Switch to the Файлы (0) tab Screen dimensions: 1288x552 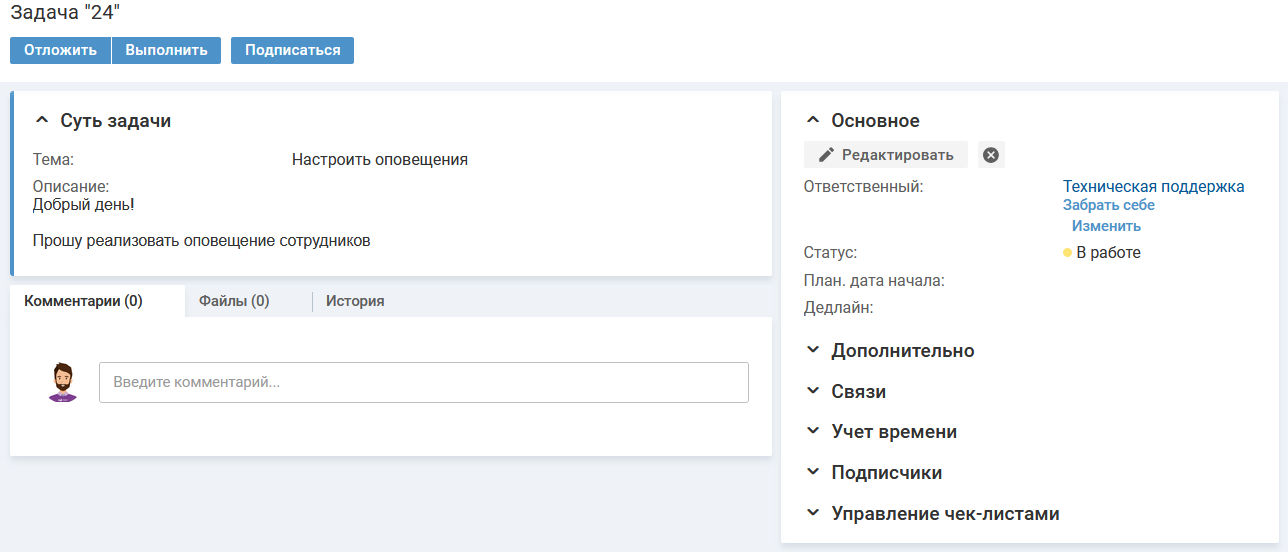click(234, 301)
